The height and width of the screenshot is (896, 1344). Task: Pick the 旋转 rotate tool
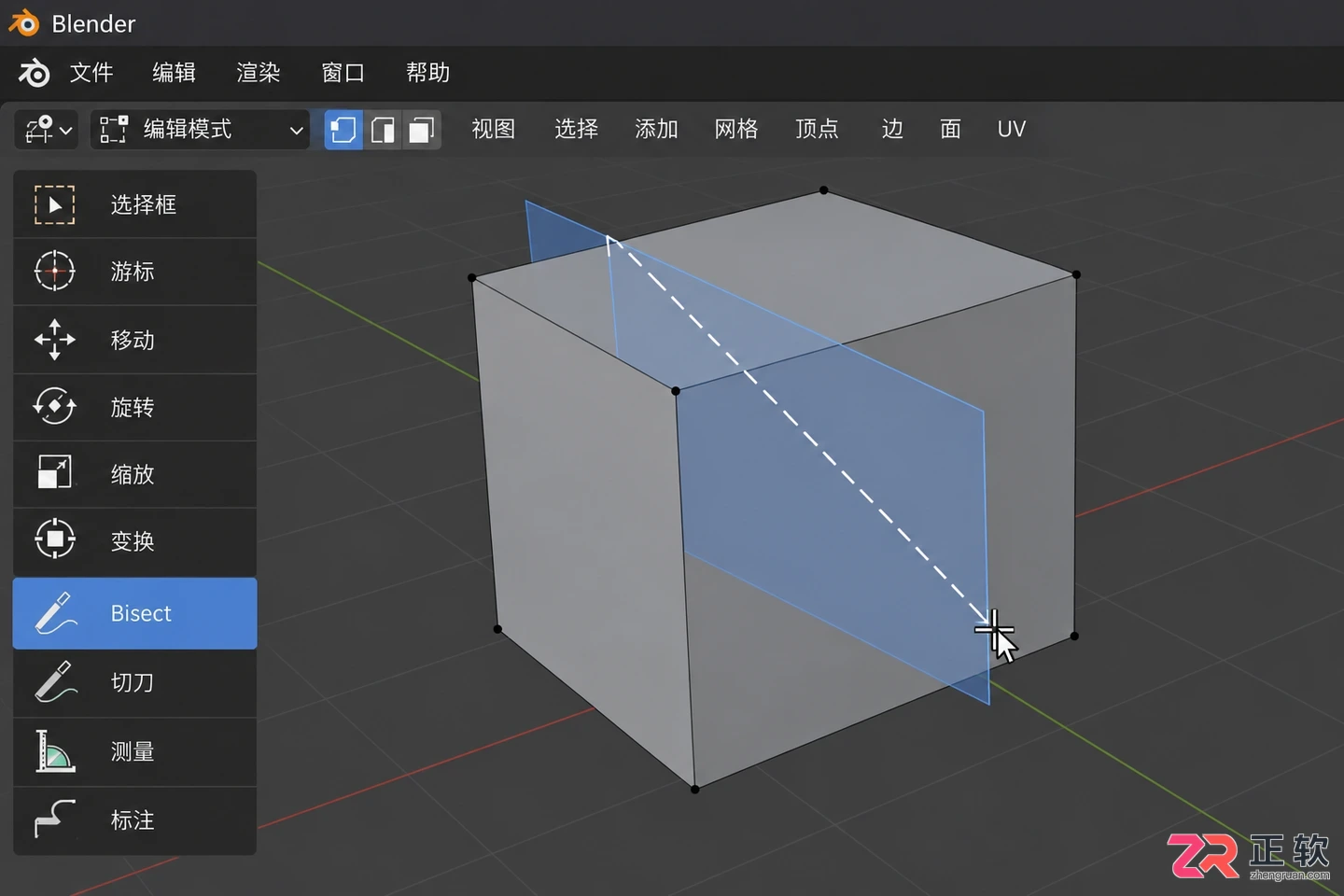click(x=134, y=407)
